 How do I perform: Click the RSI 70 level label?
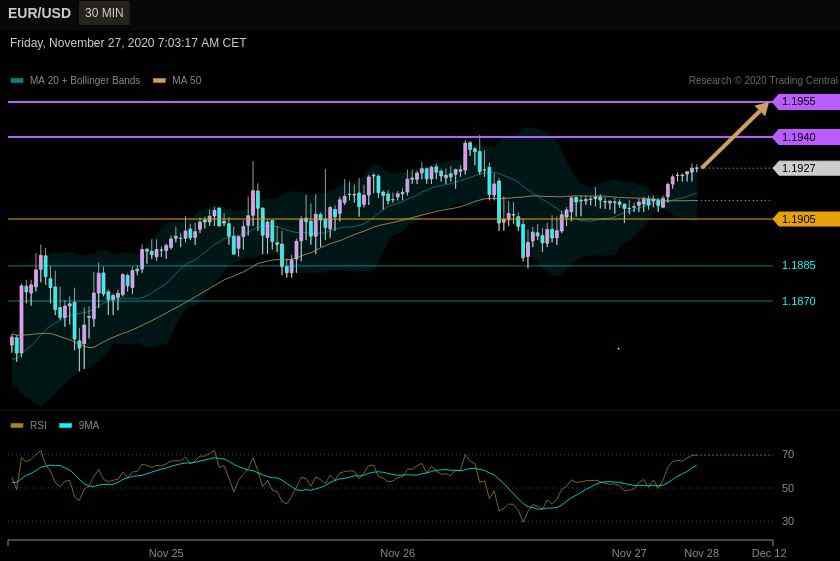(788, 454)
